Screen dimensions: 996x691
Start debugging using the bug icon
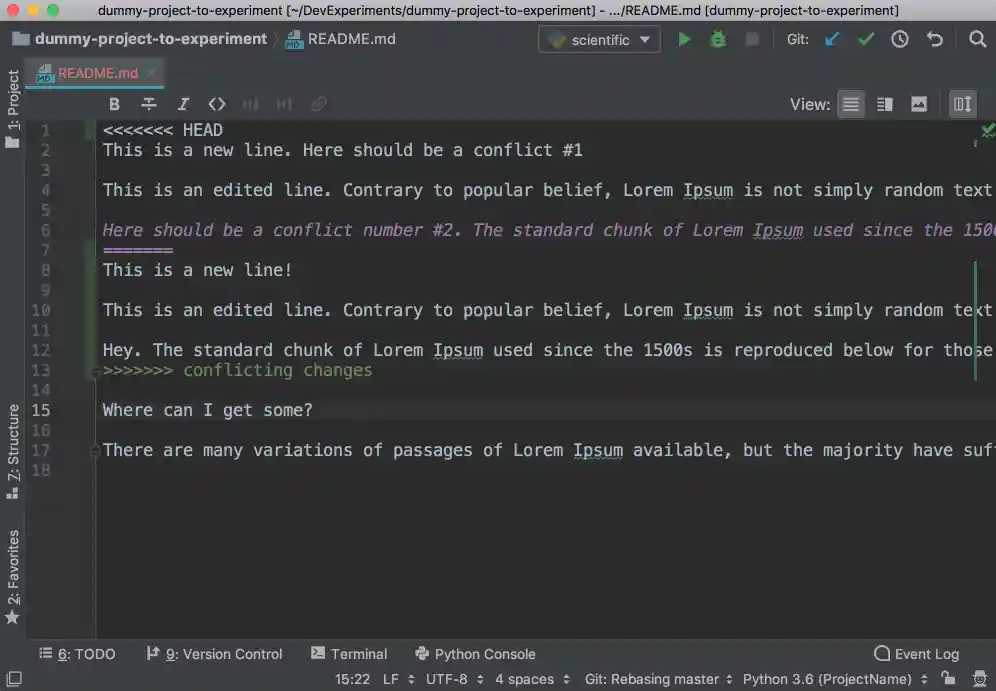[721, 39]
